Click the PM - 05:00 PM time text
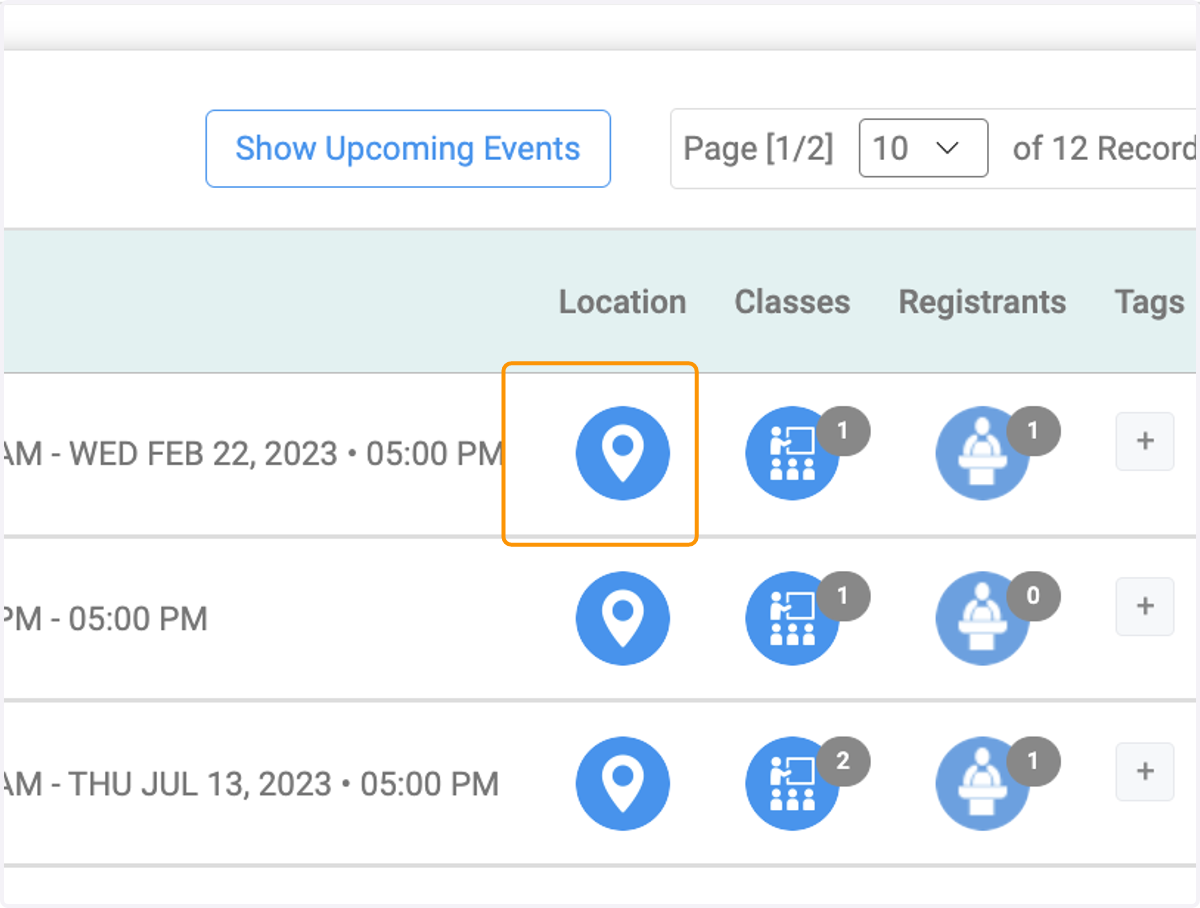This screenshot has width=1200, height=908. coord(103,619)
